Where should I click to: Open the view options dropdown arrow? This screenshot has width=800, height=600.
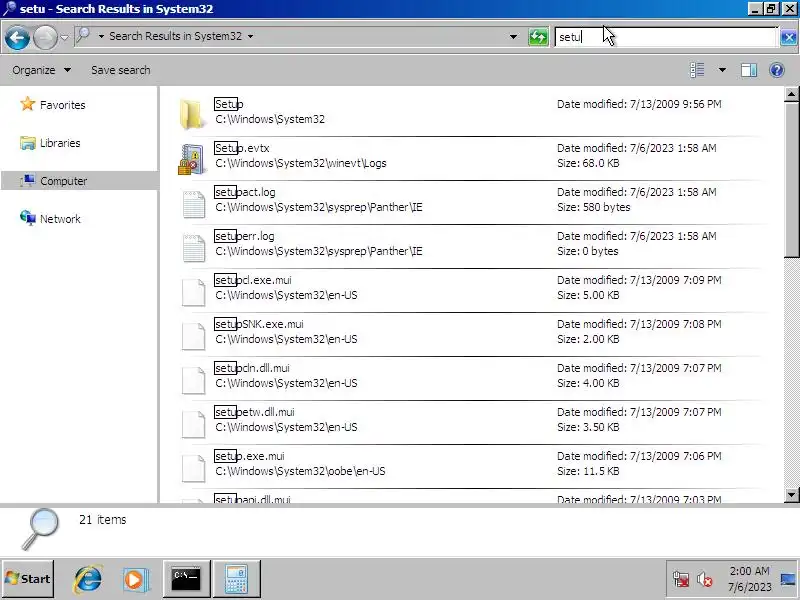click(x=722, y=70)
